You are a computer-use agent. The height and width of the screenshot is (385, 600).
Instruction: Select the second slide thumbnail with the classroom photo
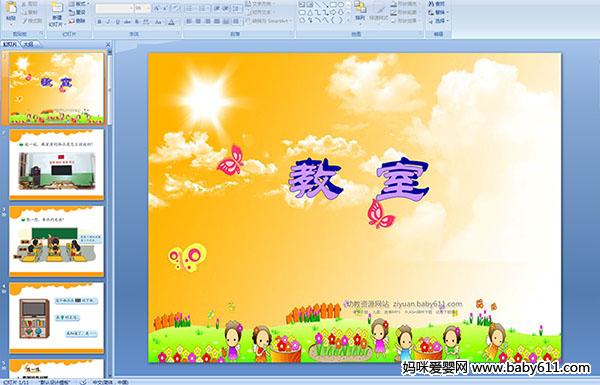pos(57,164)
